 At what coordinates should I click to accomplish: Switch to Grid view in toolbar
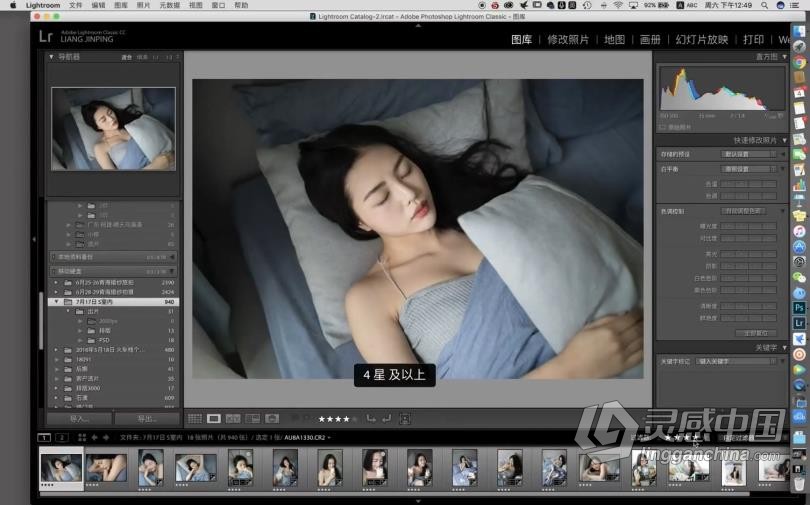(x=195, y=419)
